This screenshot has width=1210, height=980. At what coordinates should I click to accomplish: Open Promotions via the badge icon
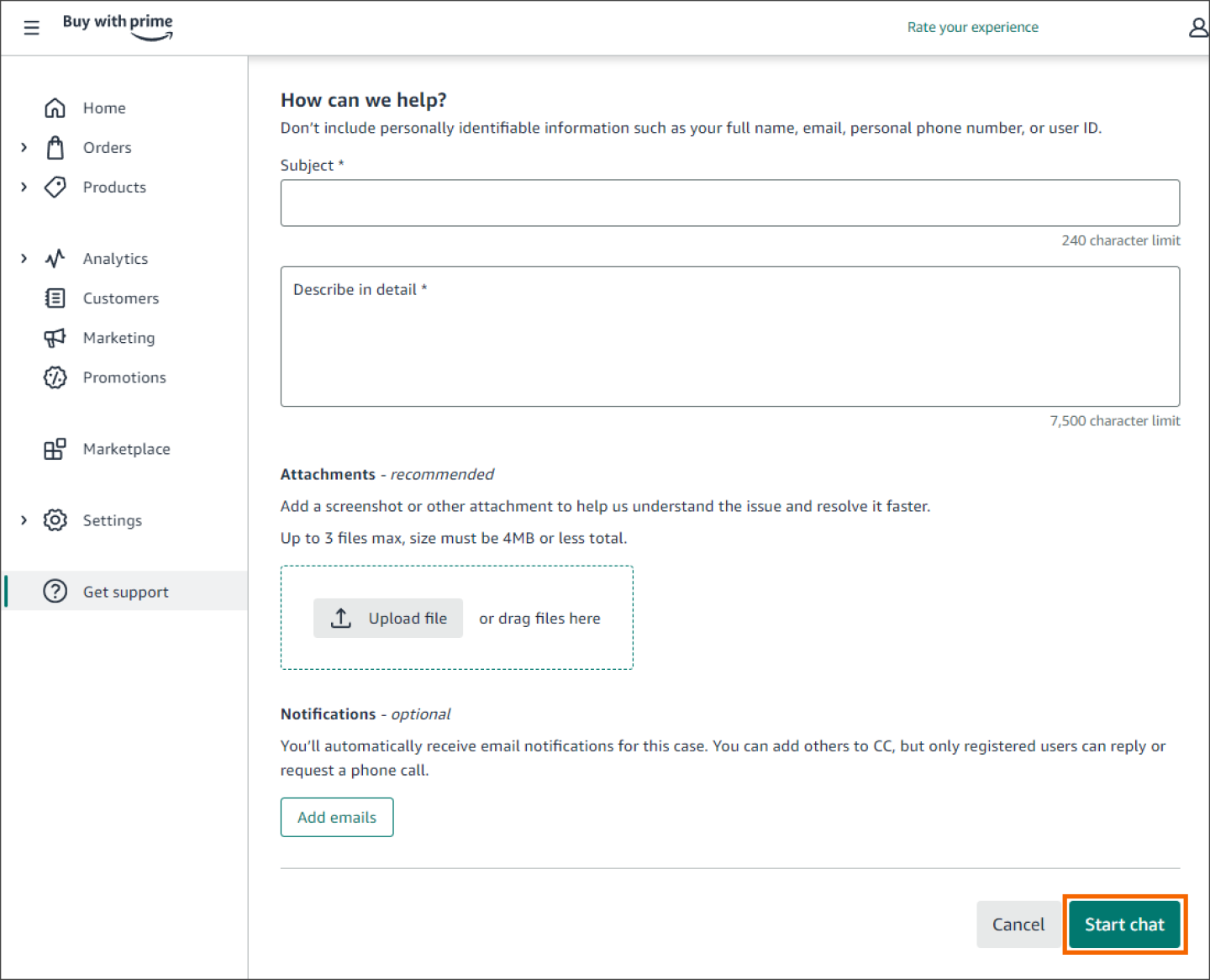[x=55, y=377]
